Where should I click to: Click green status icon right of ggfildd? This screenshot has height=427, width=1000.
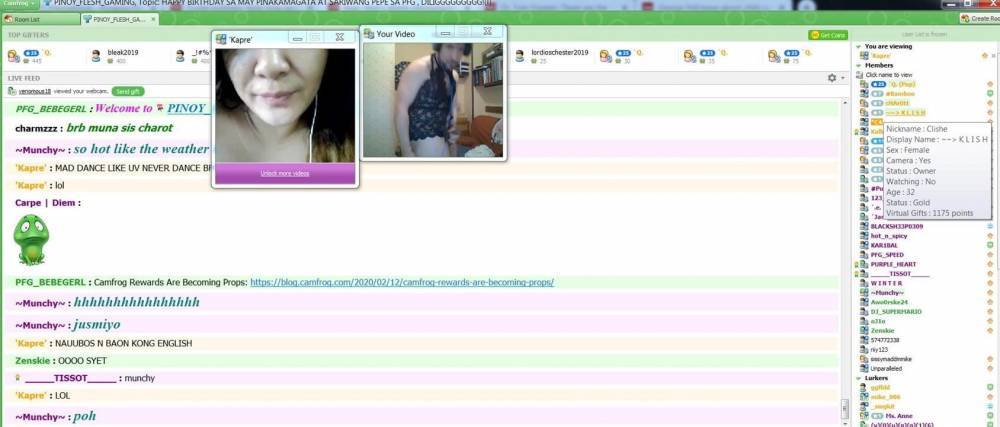click(990, 387)
